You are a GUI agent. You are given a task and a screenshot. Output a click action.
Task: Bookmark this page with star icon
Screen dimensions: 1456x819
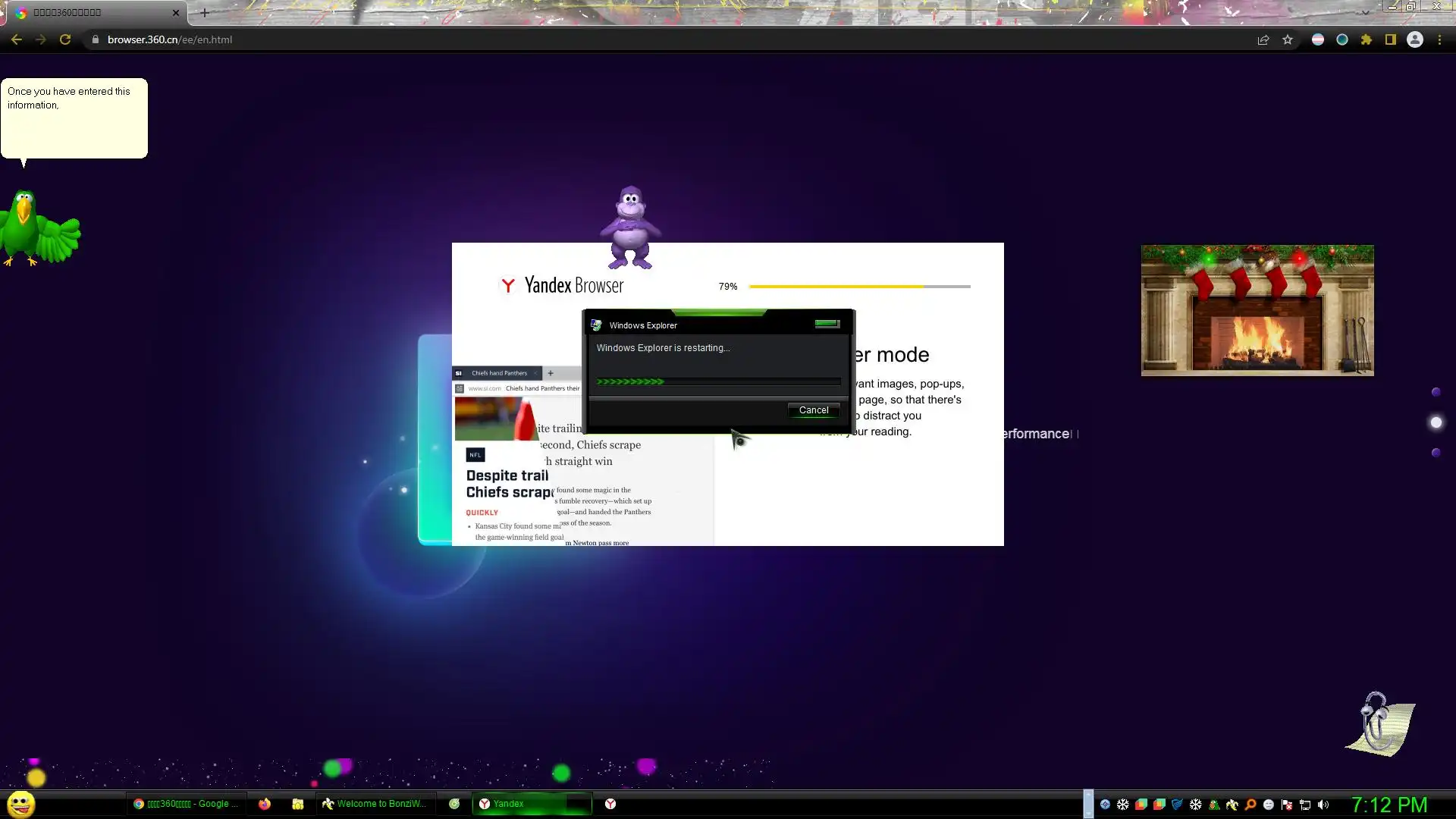(1288, 40)
